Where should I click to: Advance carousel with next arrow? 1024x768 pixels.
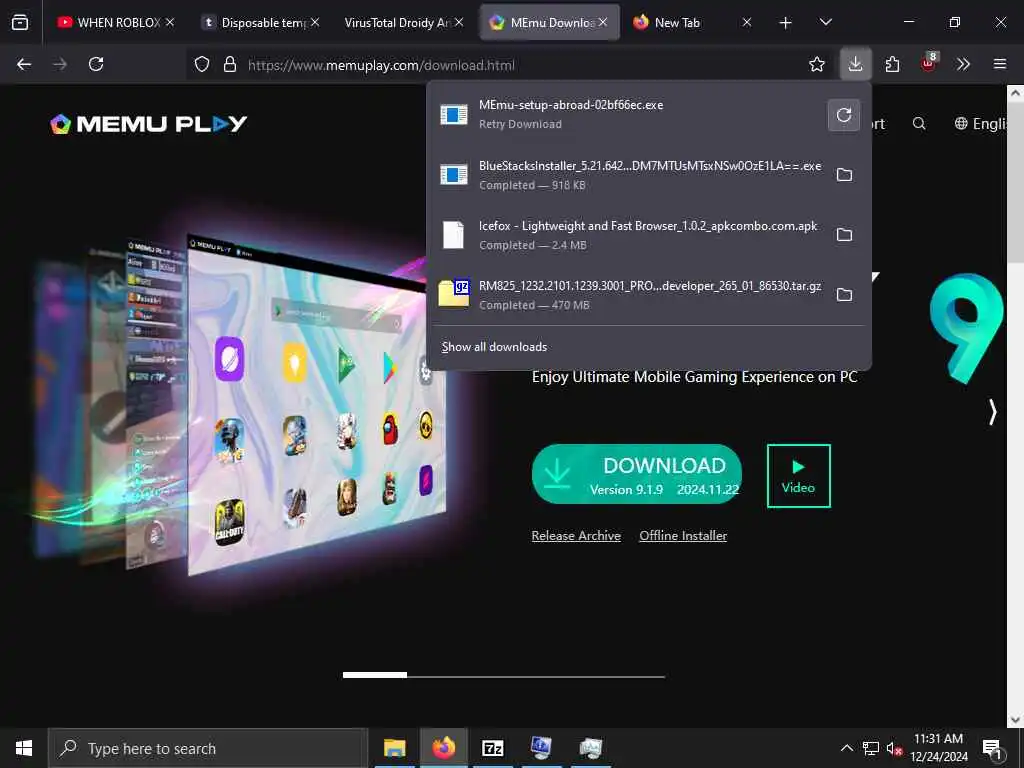pyautogui.click(x=993, y=412)
